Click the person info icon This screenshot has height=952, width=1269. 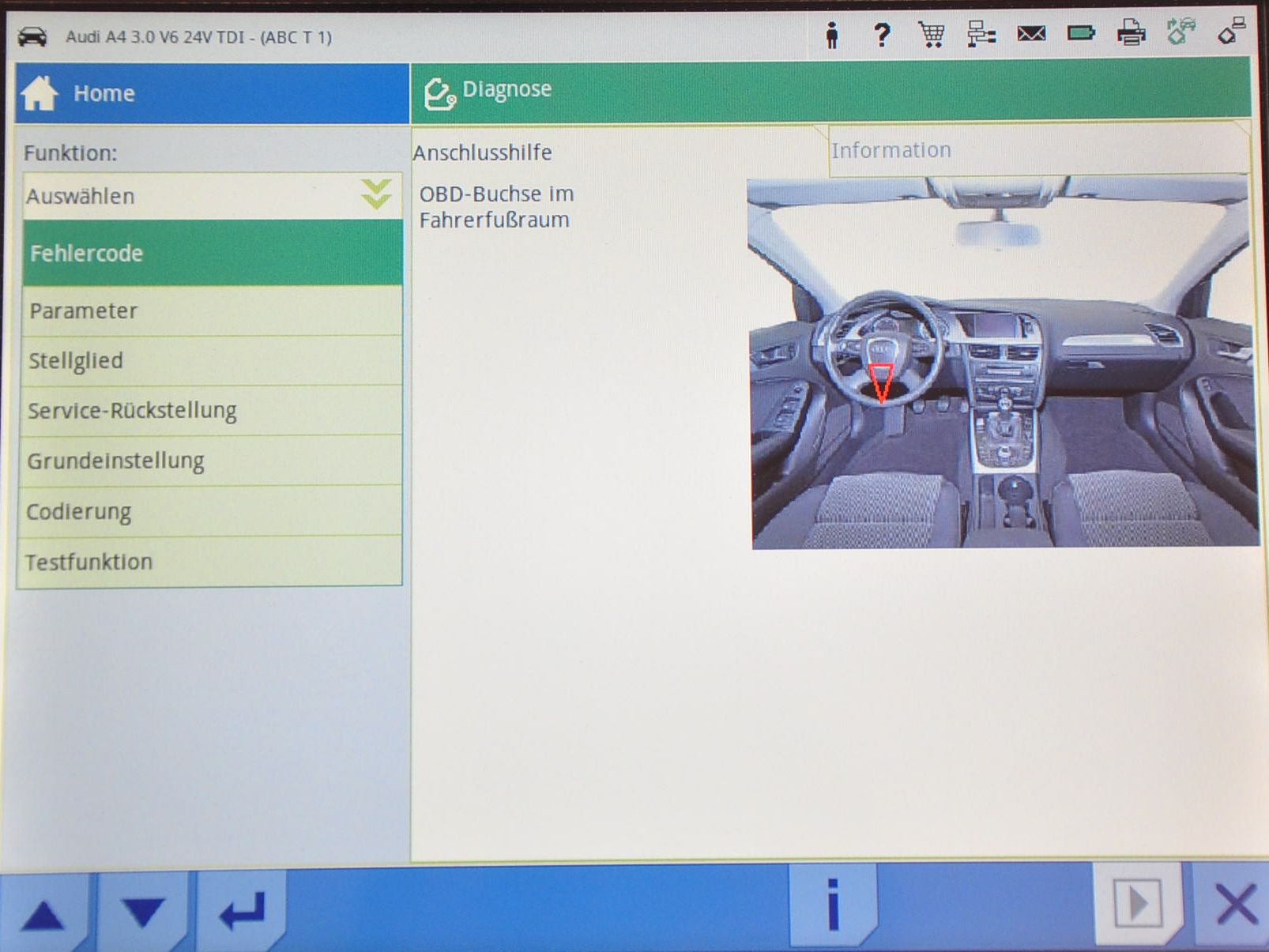click(x=831, y=36)
